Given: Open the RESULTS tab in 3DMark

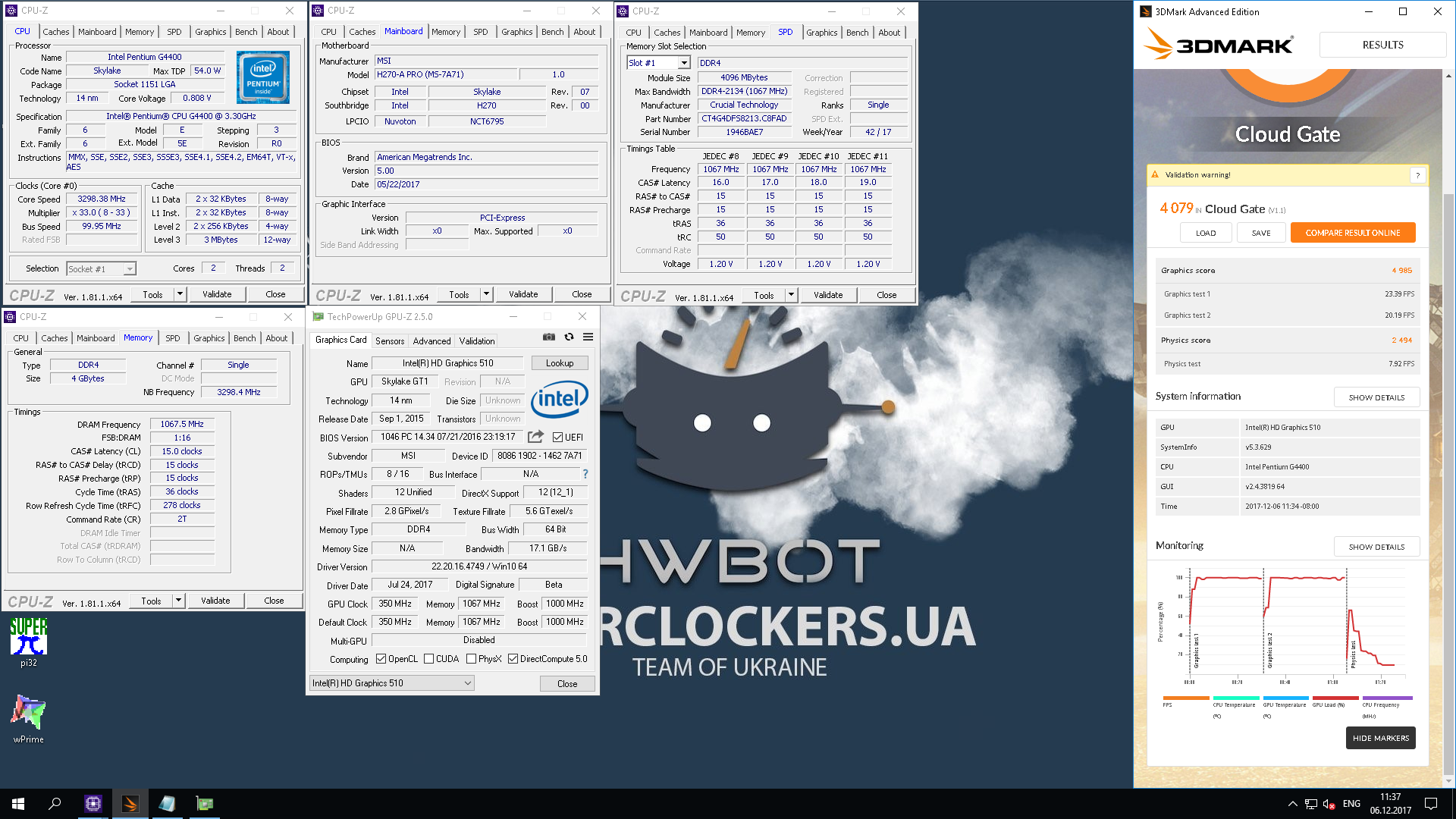Looking at the screenshot, I should (1382, 45).
